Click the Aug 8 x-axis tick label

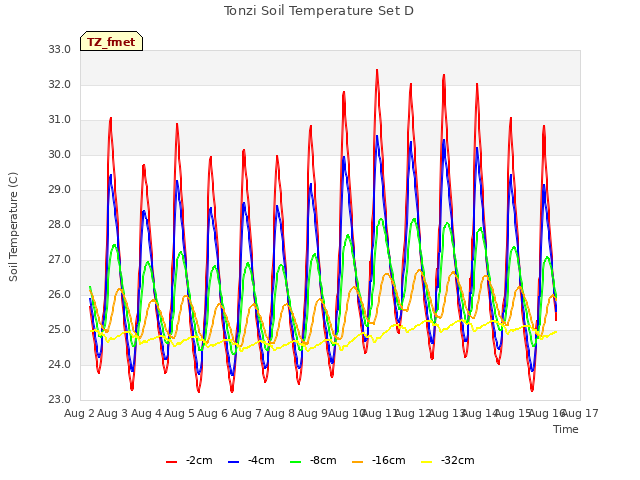pos(279,413)
